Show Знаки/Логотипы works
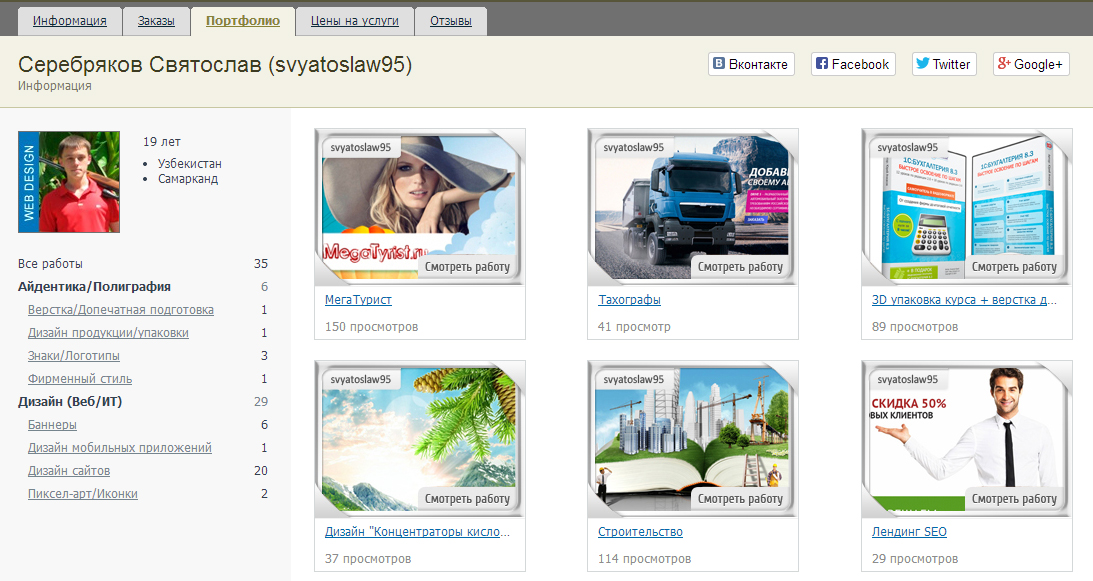 tap(73, 356)
